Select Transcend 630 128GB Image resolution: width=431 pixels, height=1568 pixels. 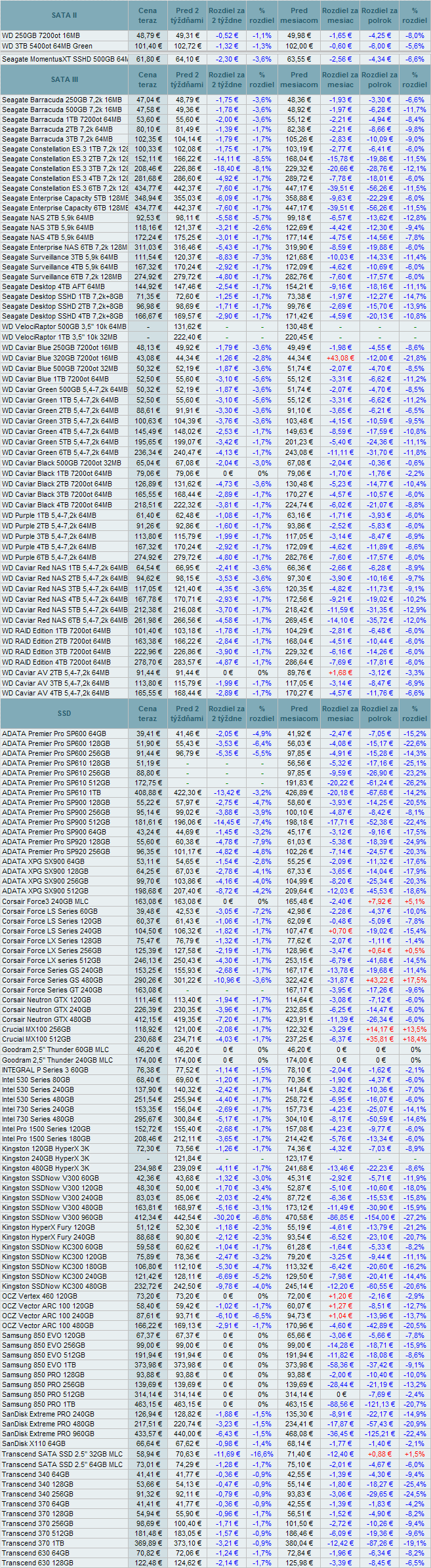click(37, 1563)
